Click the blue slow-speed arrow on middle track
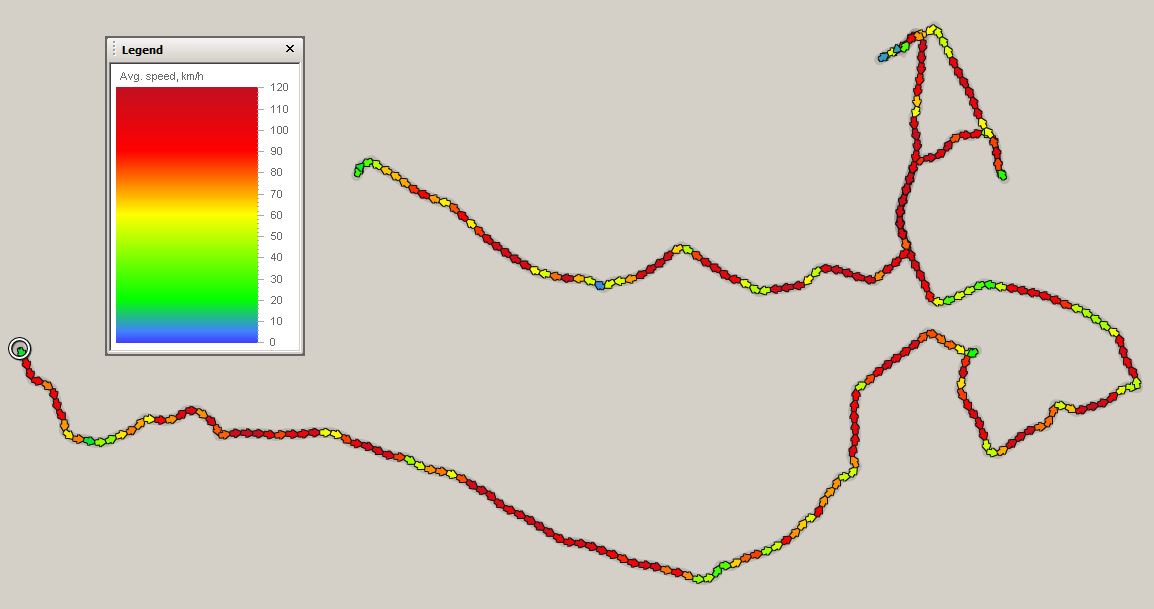The image size is (1154, 609). point(600,284)
